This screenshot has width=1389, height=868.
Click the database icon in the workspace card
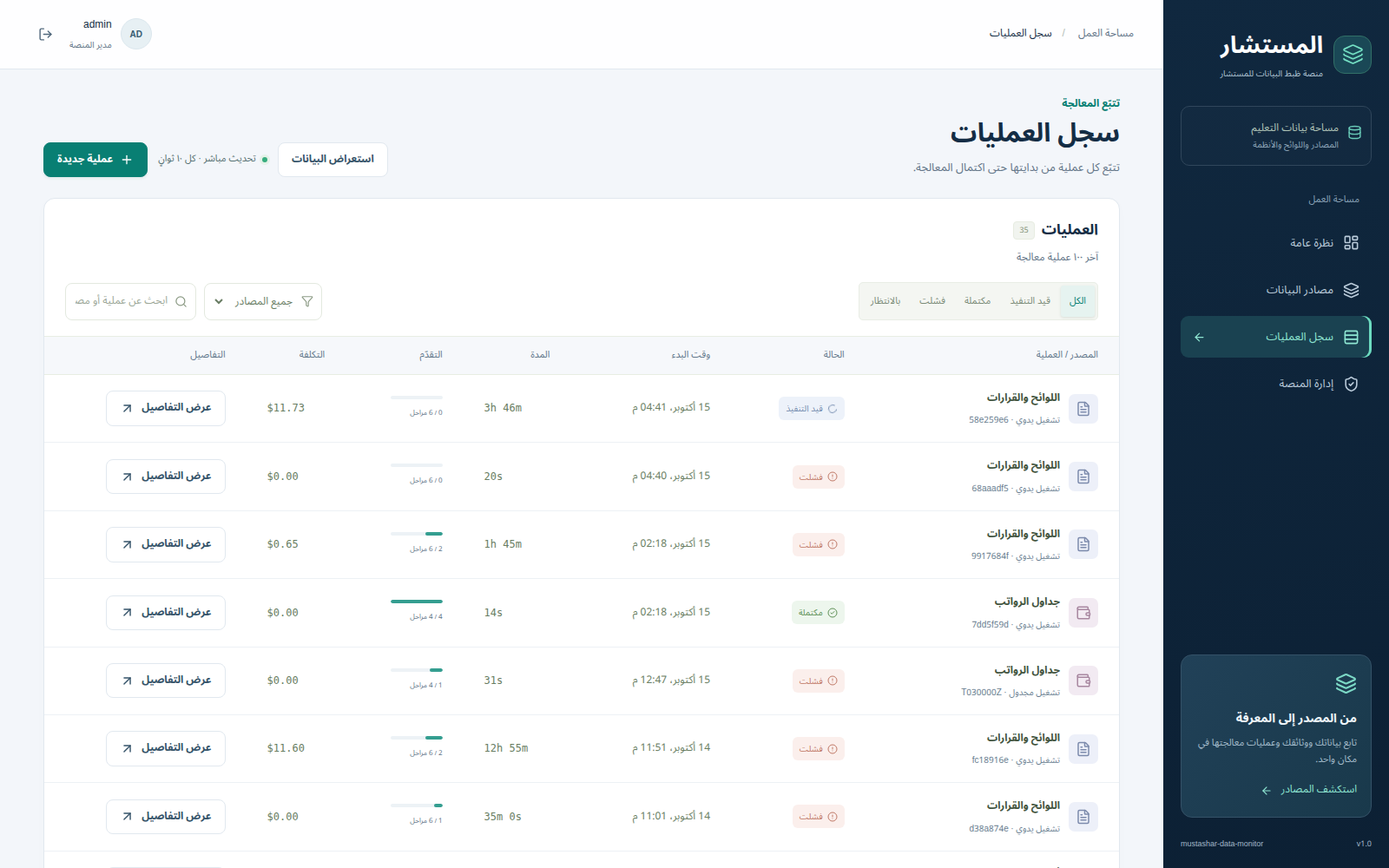click(1354, 133)
